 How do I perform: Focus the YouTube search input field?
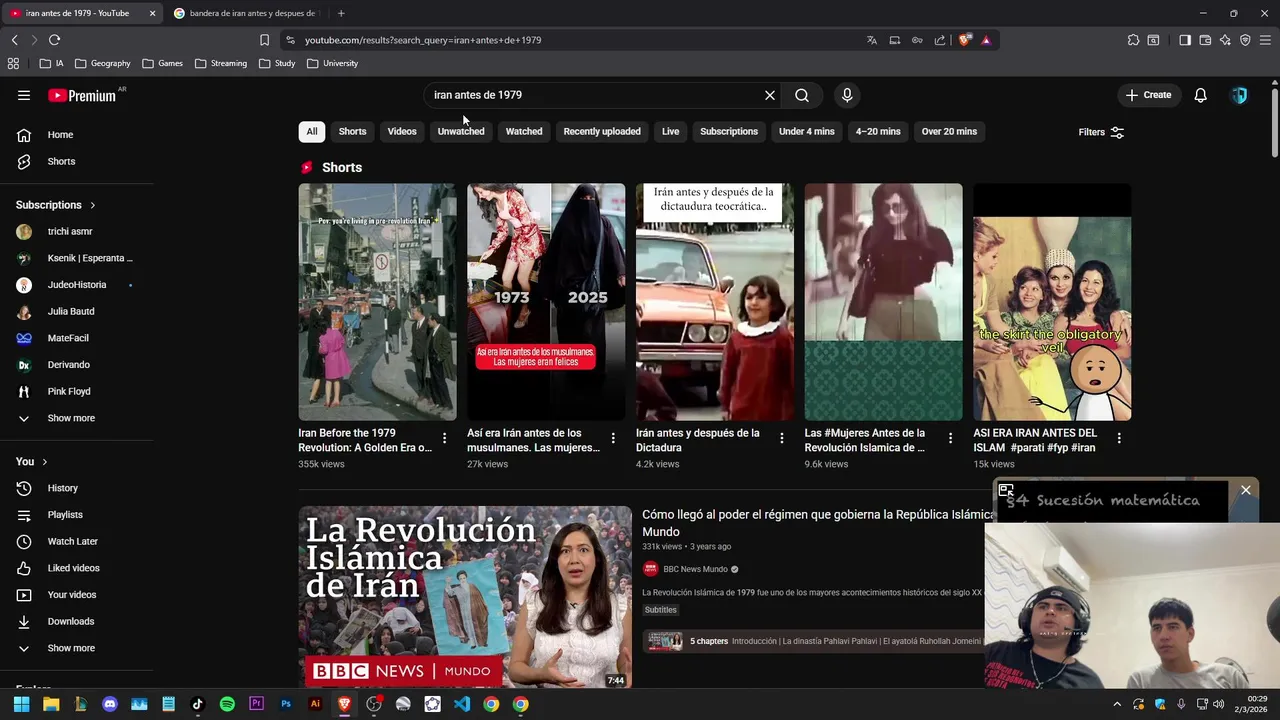click(x=595, y=95)
